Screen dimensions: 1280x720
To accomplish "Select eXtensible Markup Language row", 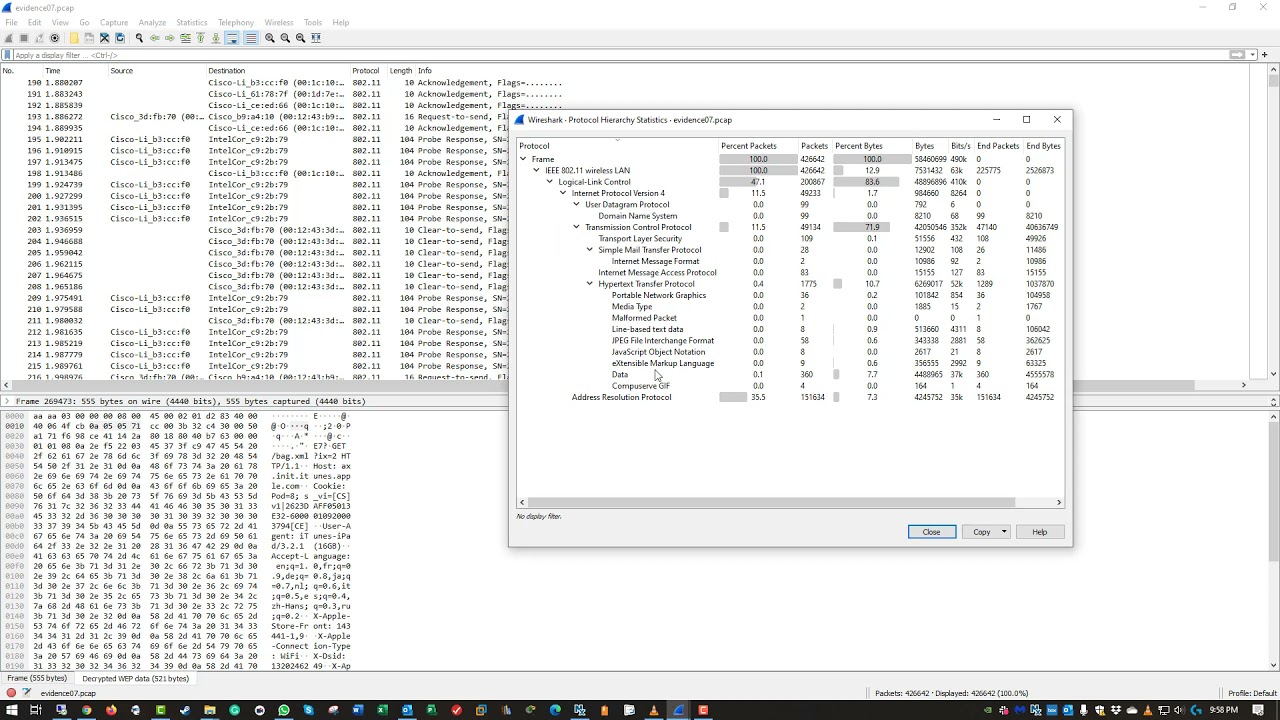I will [790, 363].
